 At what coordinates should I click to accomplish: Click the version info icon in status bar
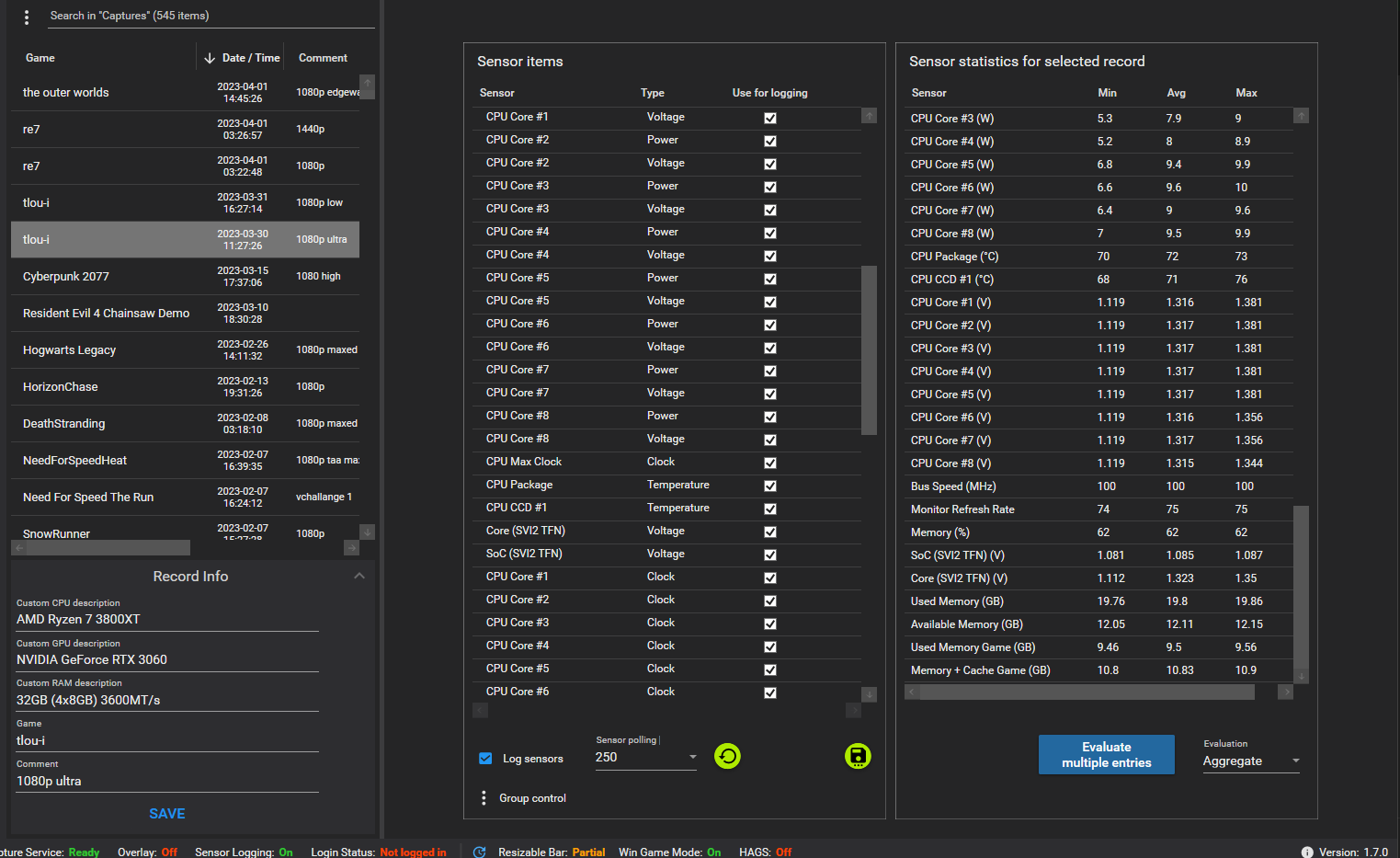(1307, 852)
